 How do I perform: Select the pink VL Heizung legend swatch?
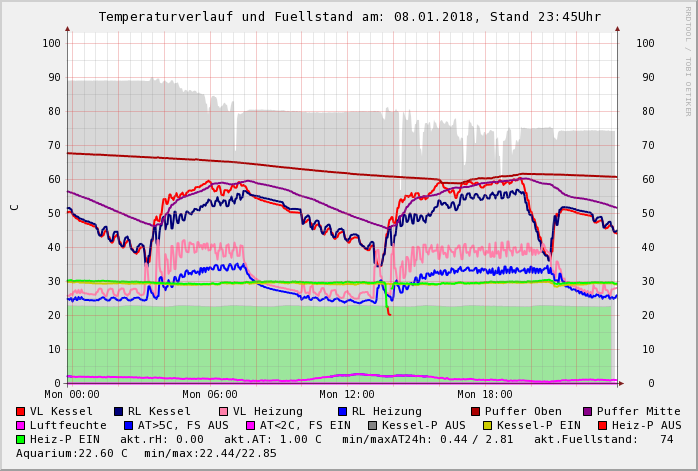tap(224, 411)
